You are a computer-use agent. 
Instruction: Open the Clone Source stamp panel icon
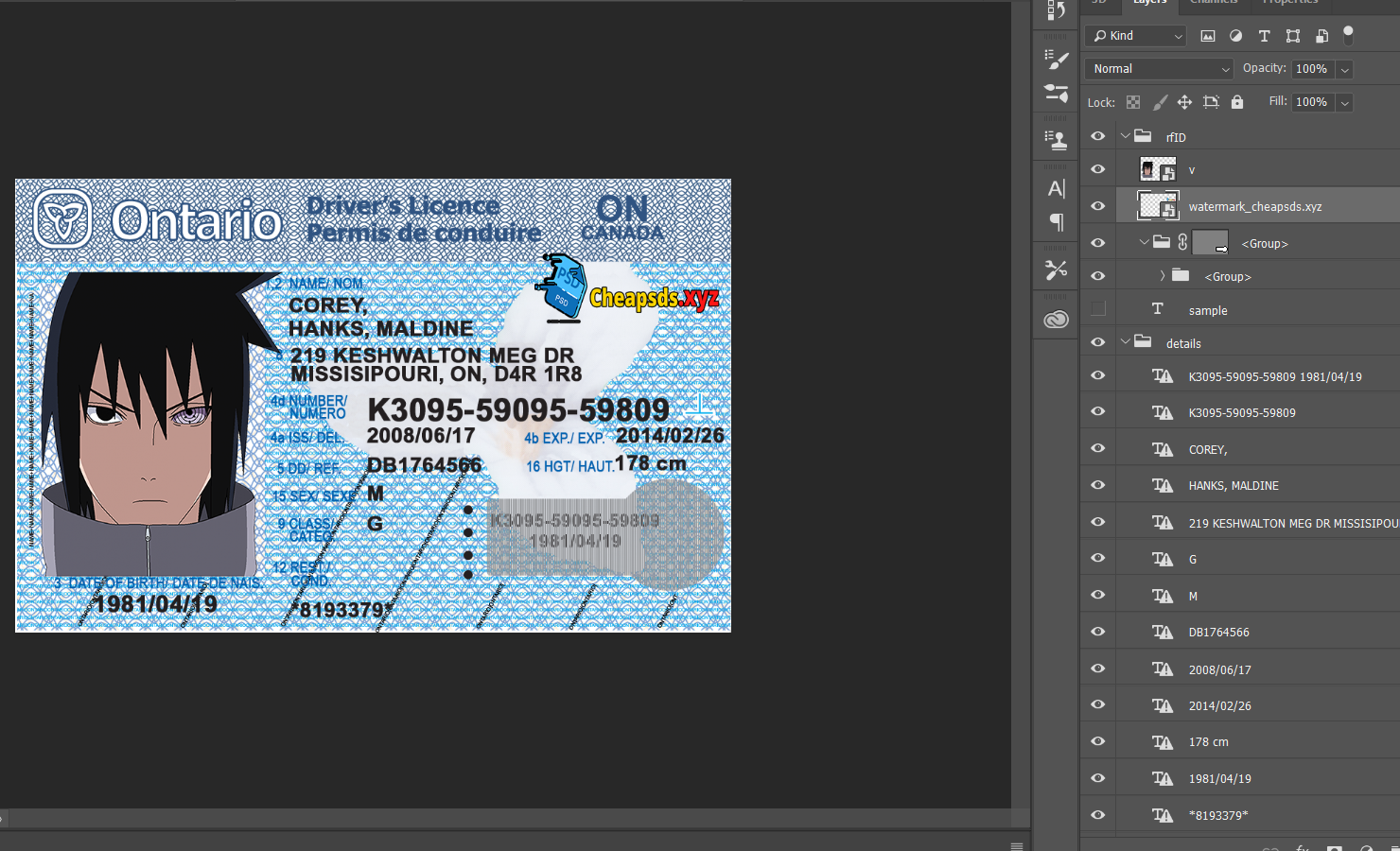coord(1056,140)
